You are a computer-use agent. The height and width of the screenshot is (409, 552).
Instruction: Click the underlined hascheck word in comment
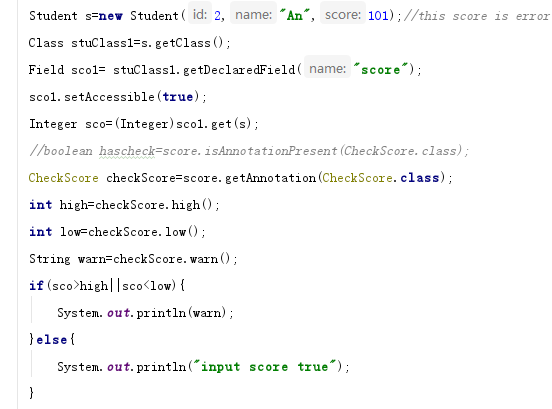pyautogui.click(x=127, y=151)
